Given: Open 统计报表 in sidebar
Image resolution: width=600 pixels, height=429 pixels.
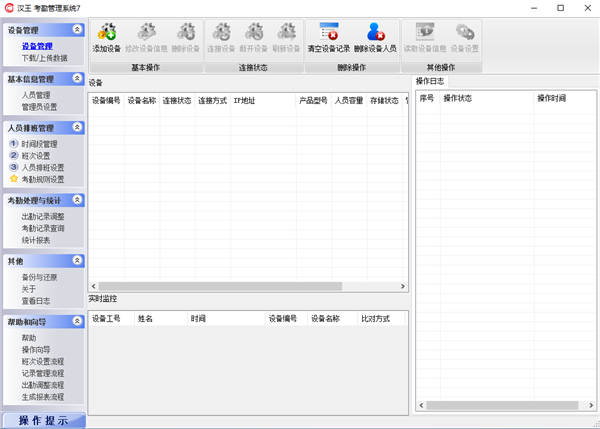Looking at the screenshot, I should 36,240.
